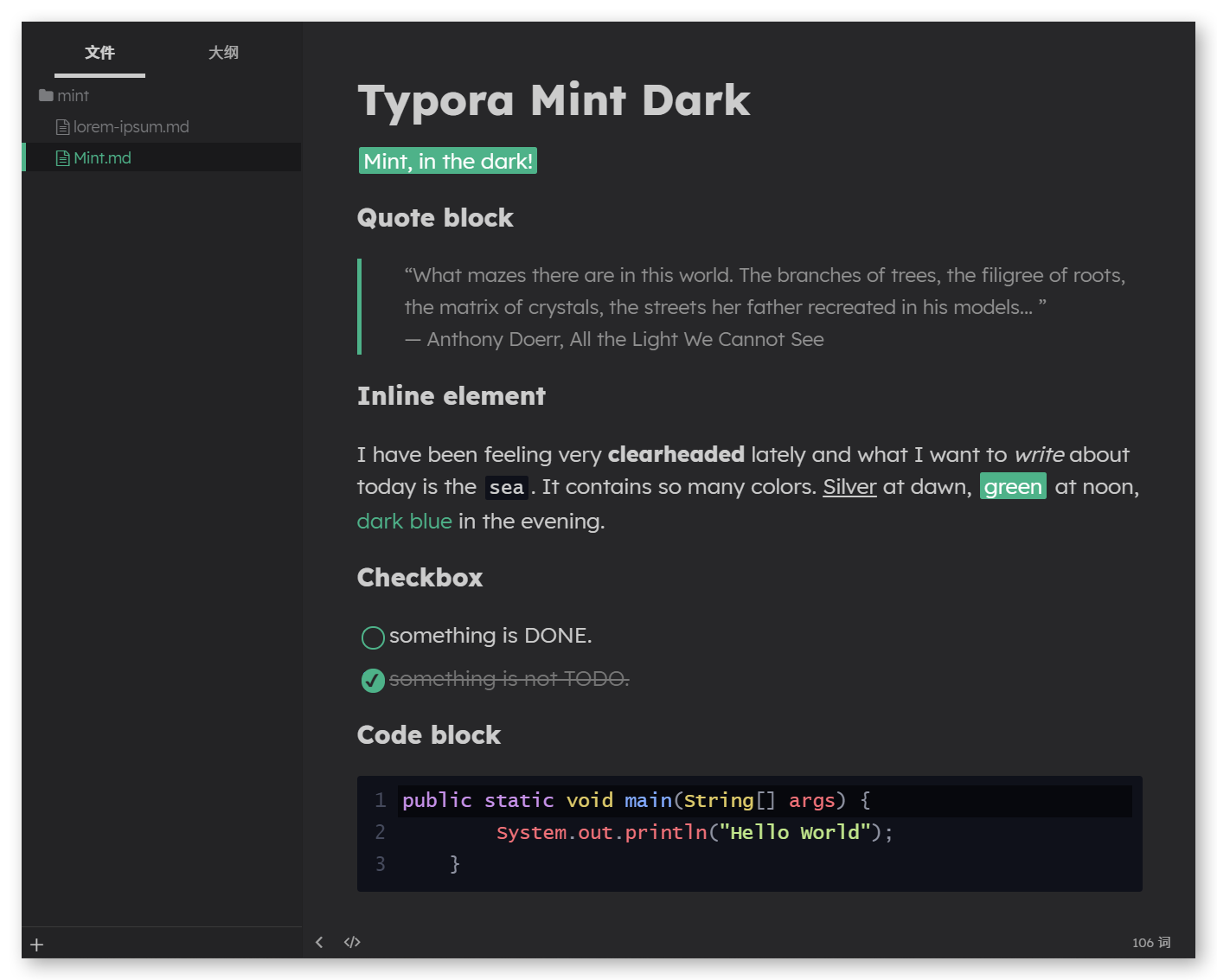Click the 'Typora Mint Dark' title
The width and height of the screenshot is (1217, 980).
click(x=554, y=101)
